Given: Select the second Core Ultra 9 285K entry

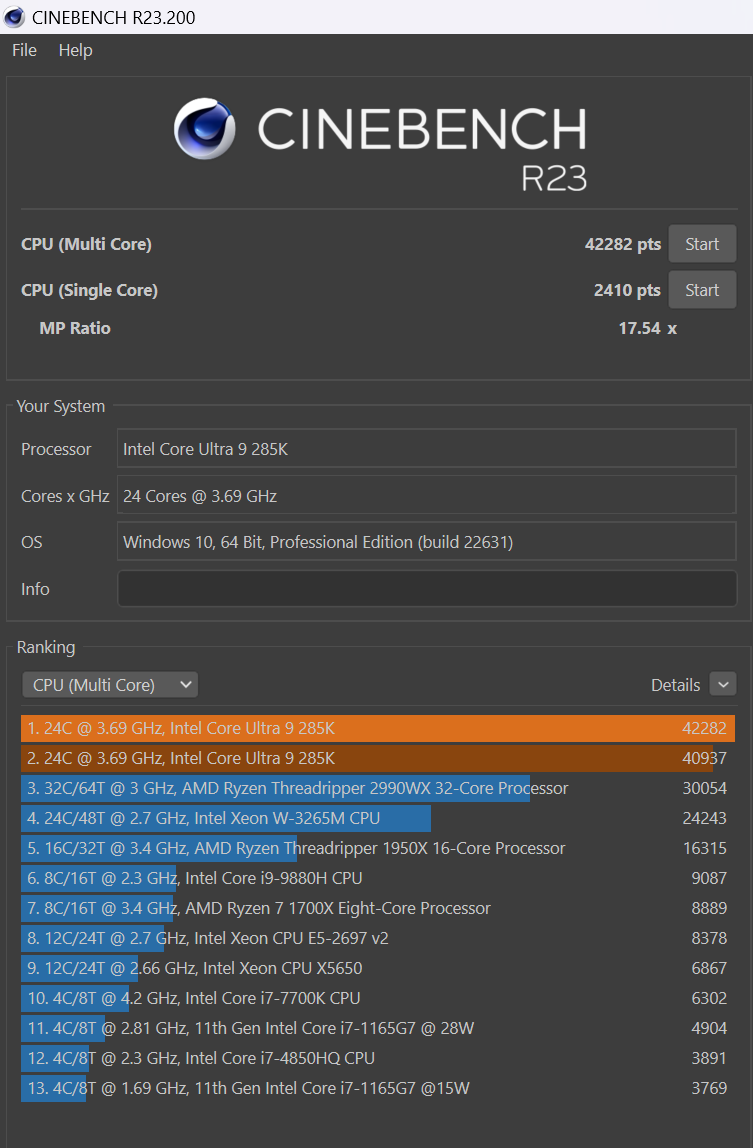Looking at the screenshot, I should pos(377,758).
